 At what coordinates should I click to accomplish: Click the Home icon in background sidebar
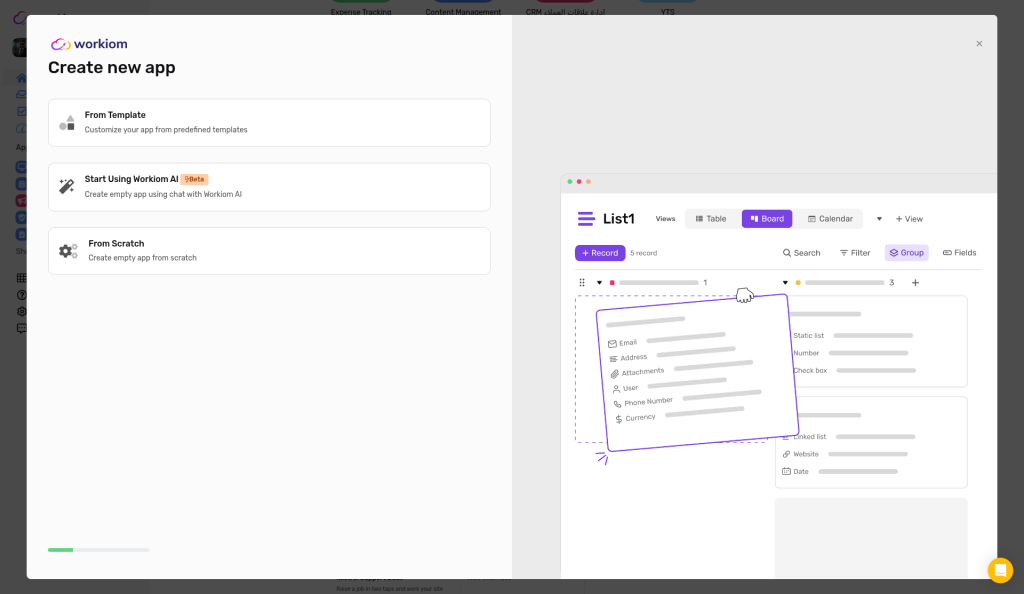coord(21,78)
